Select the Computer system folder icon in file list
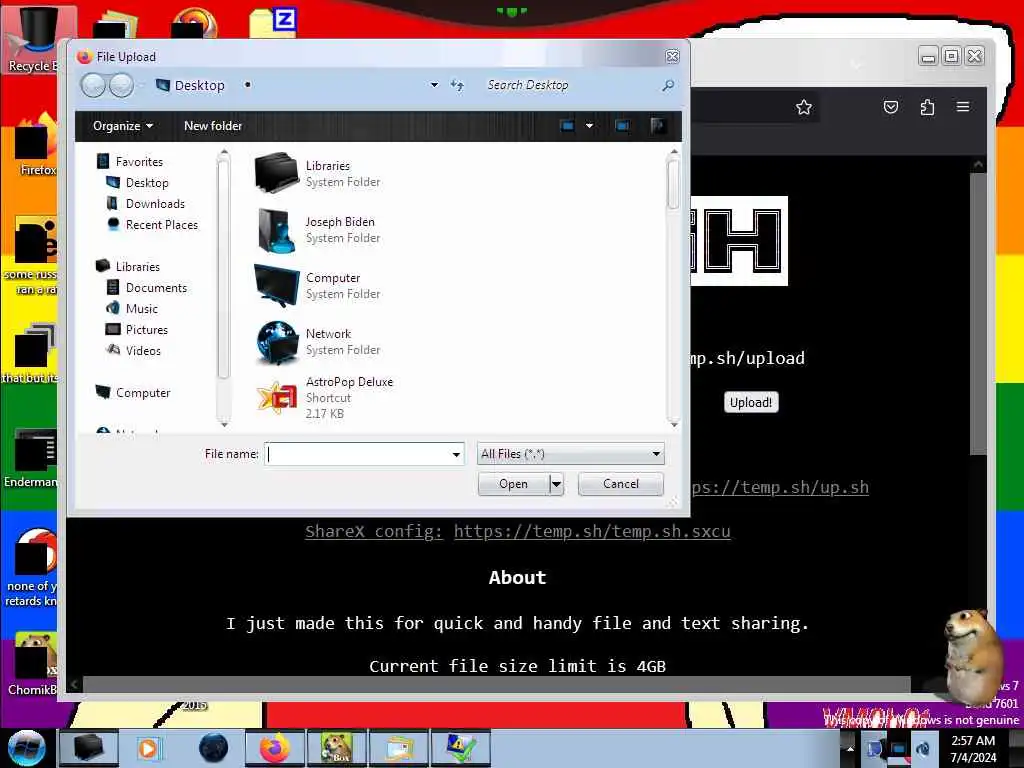The width and height of the screenshot is (1024, 768). pos(276,285)
